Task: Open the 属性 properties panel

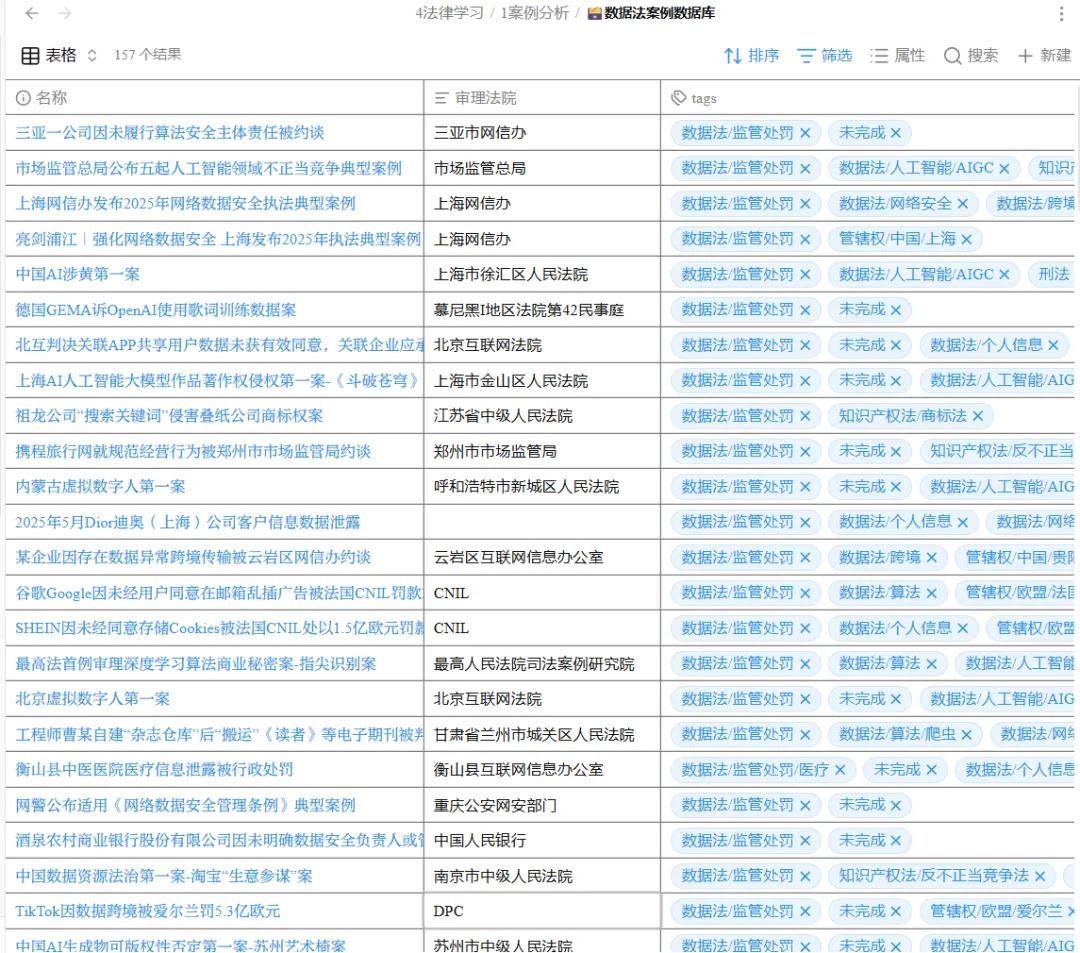Action: tap(897, 56)
